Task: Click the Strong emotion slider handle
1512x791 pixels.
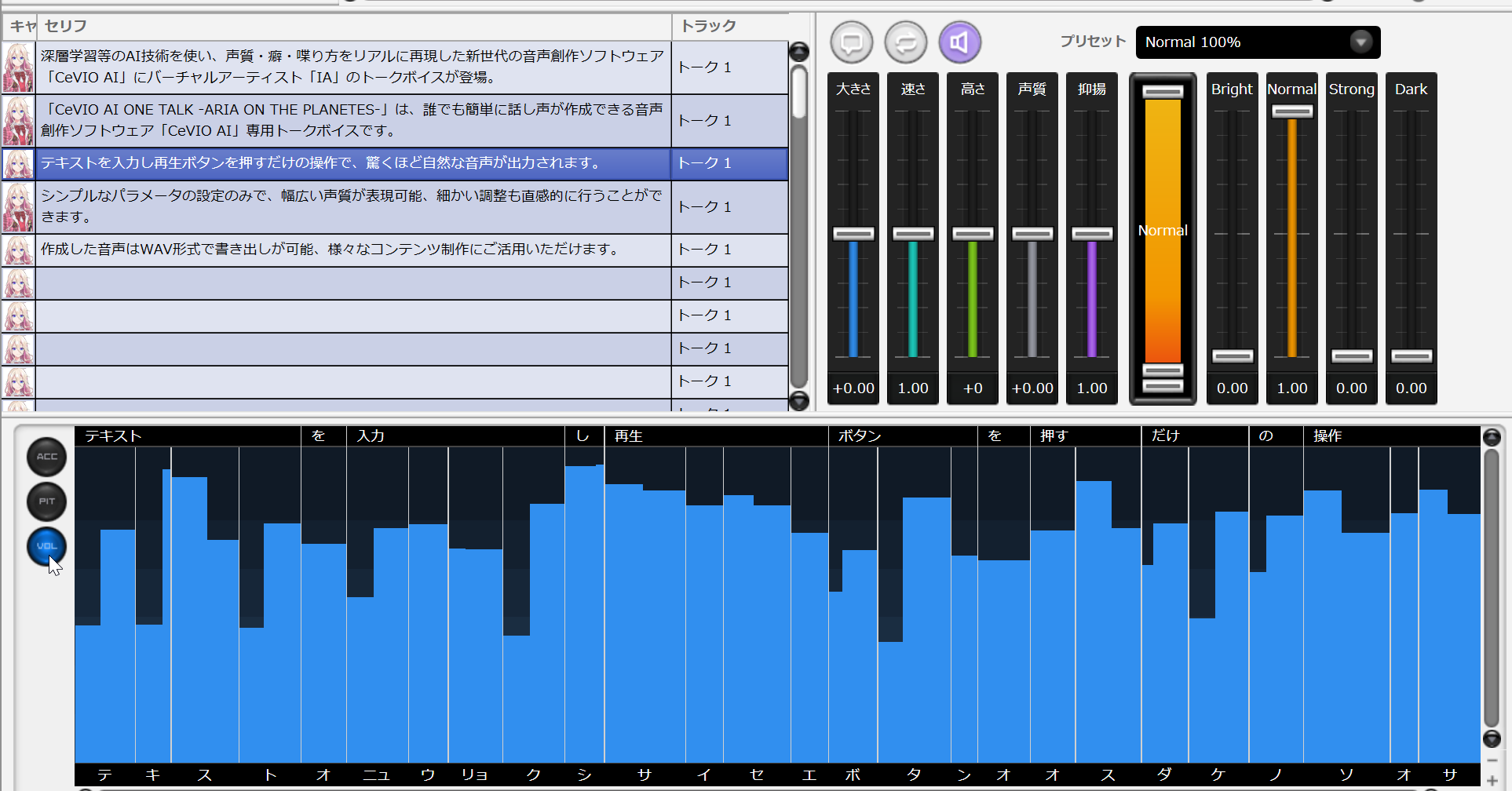Action: 1352,356
